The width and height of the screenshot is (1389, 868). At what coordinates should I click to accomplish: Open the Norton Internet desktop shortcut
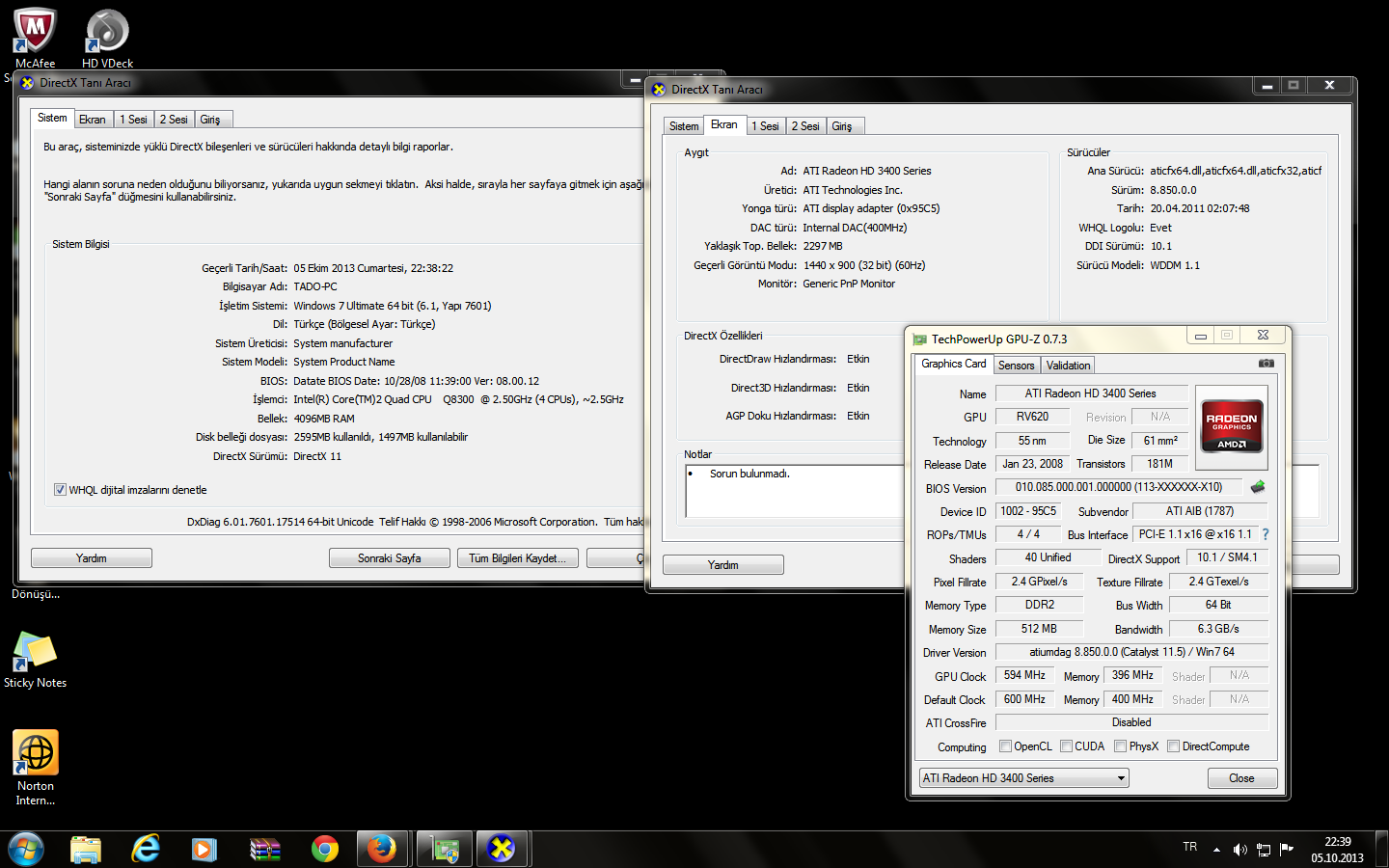(36, 768)
